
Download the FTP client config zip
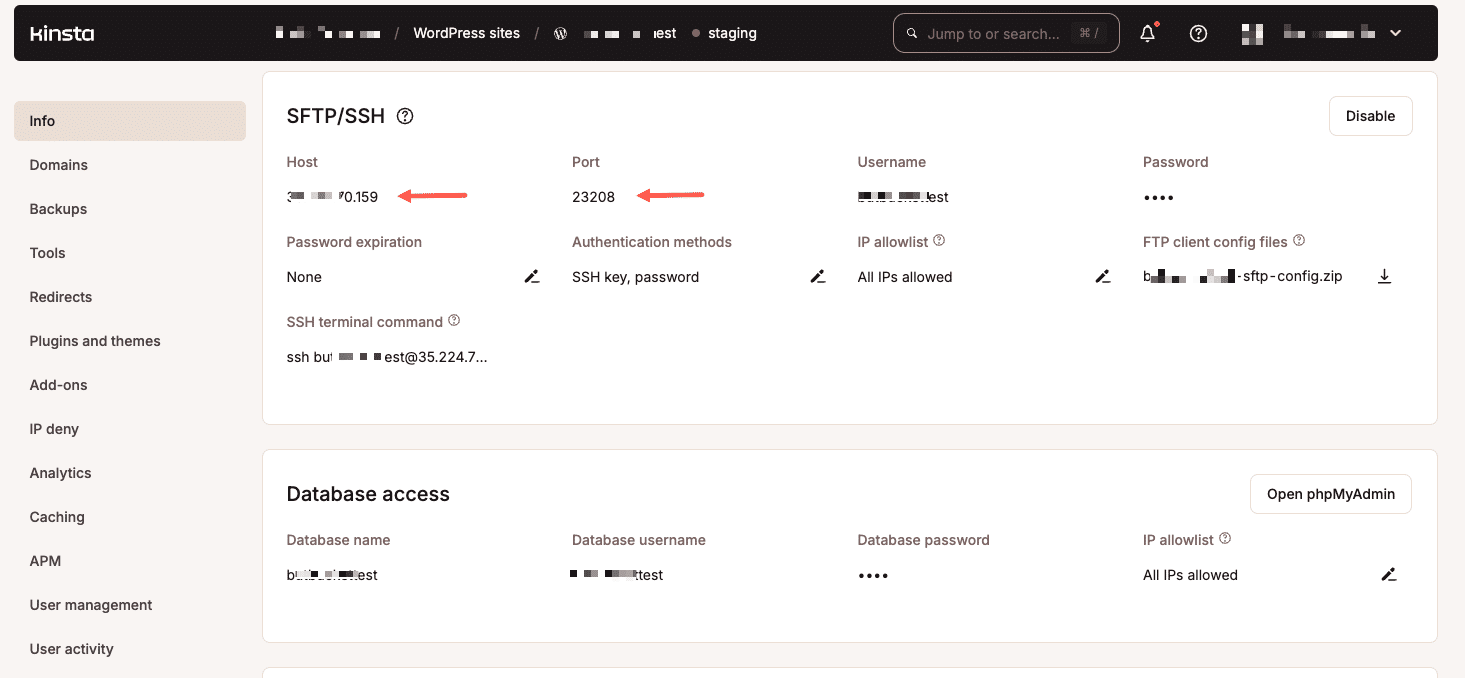tap(1384, 277)
